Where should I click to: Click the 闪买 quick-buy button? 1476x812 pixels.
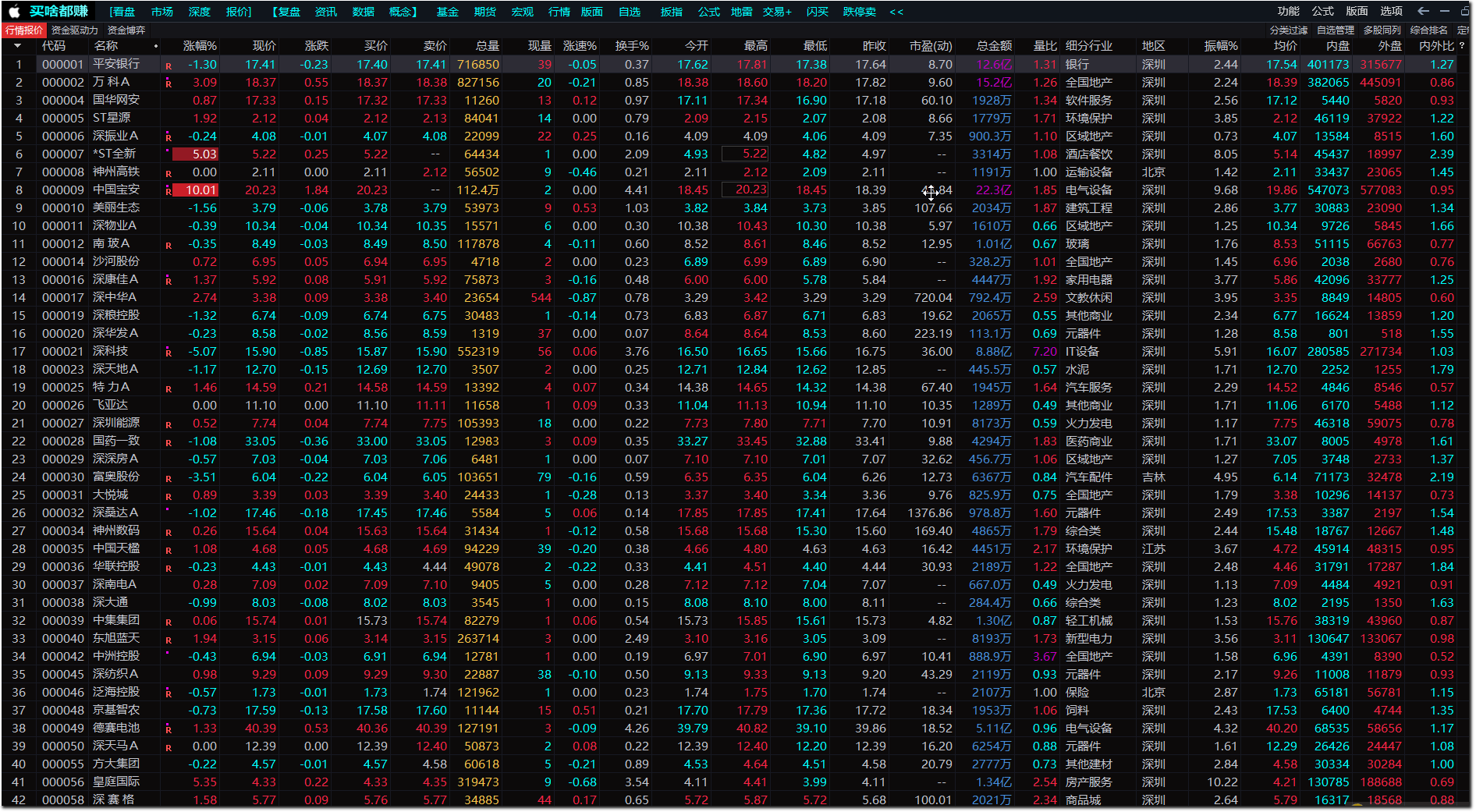tap(818, 12)
